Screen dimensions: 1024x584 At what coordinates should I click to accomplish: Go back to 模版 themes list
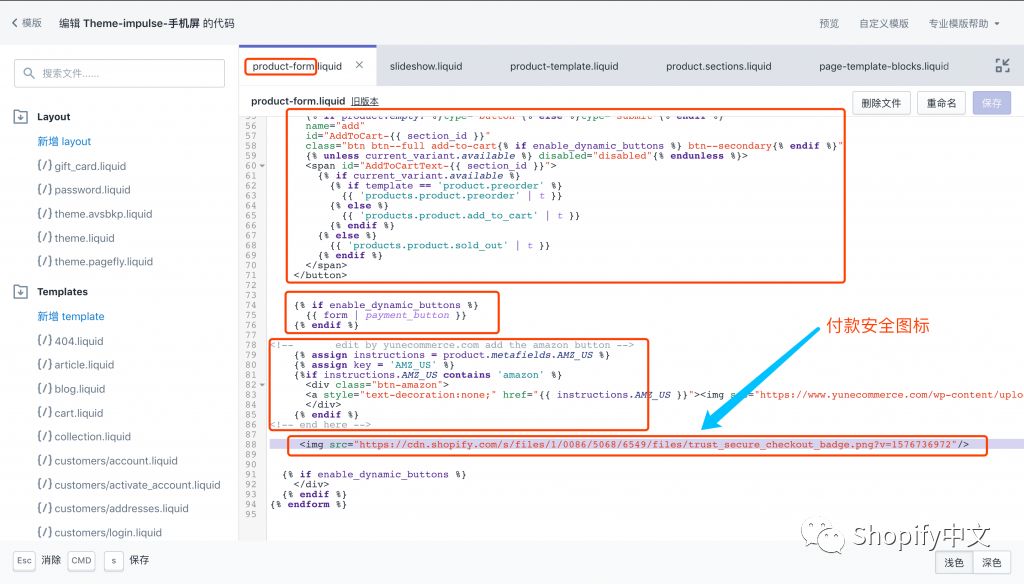click(27, 23)
